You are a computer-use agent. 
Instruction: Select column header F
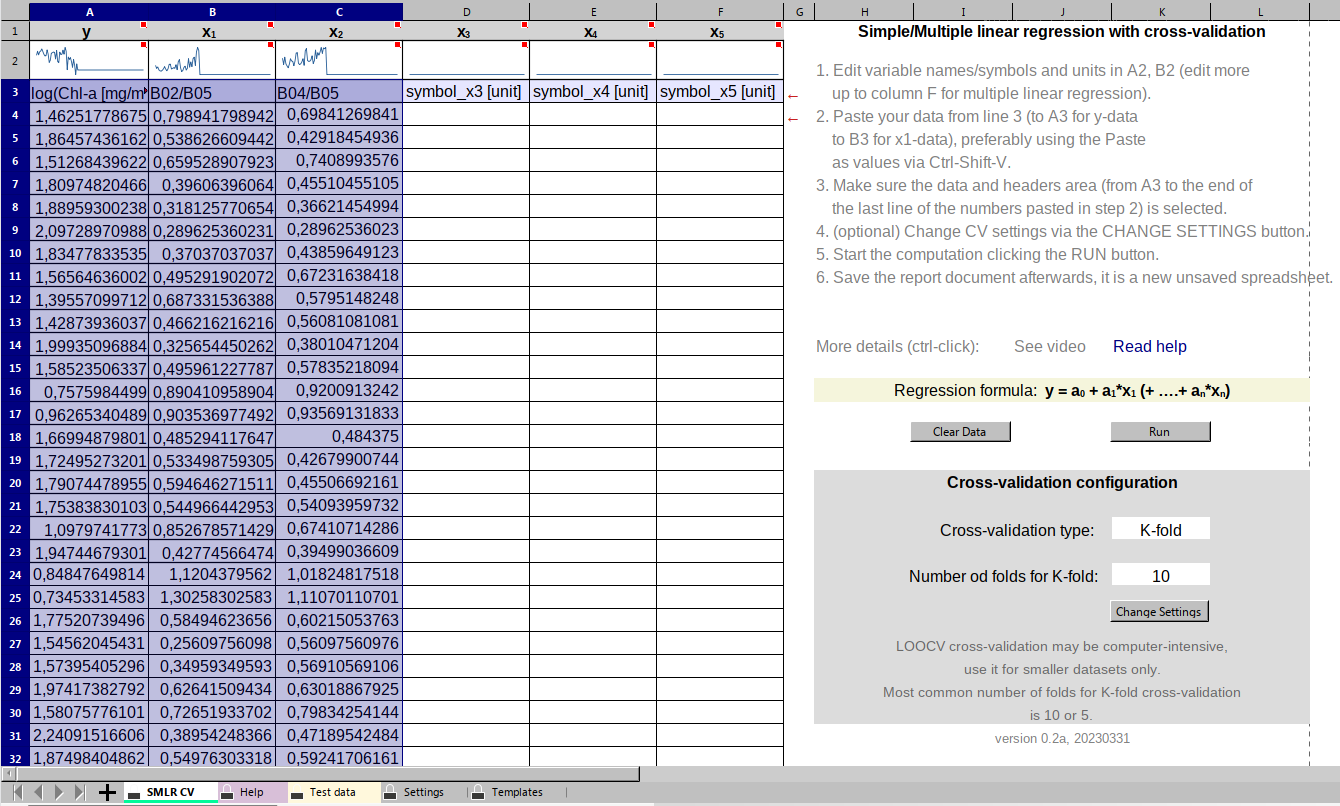[x=720, y=11]
